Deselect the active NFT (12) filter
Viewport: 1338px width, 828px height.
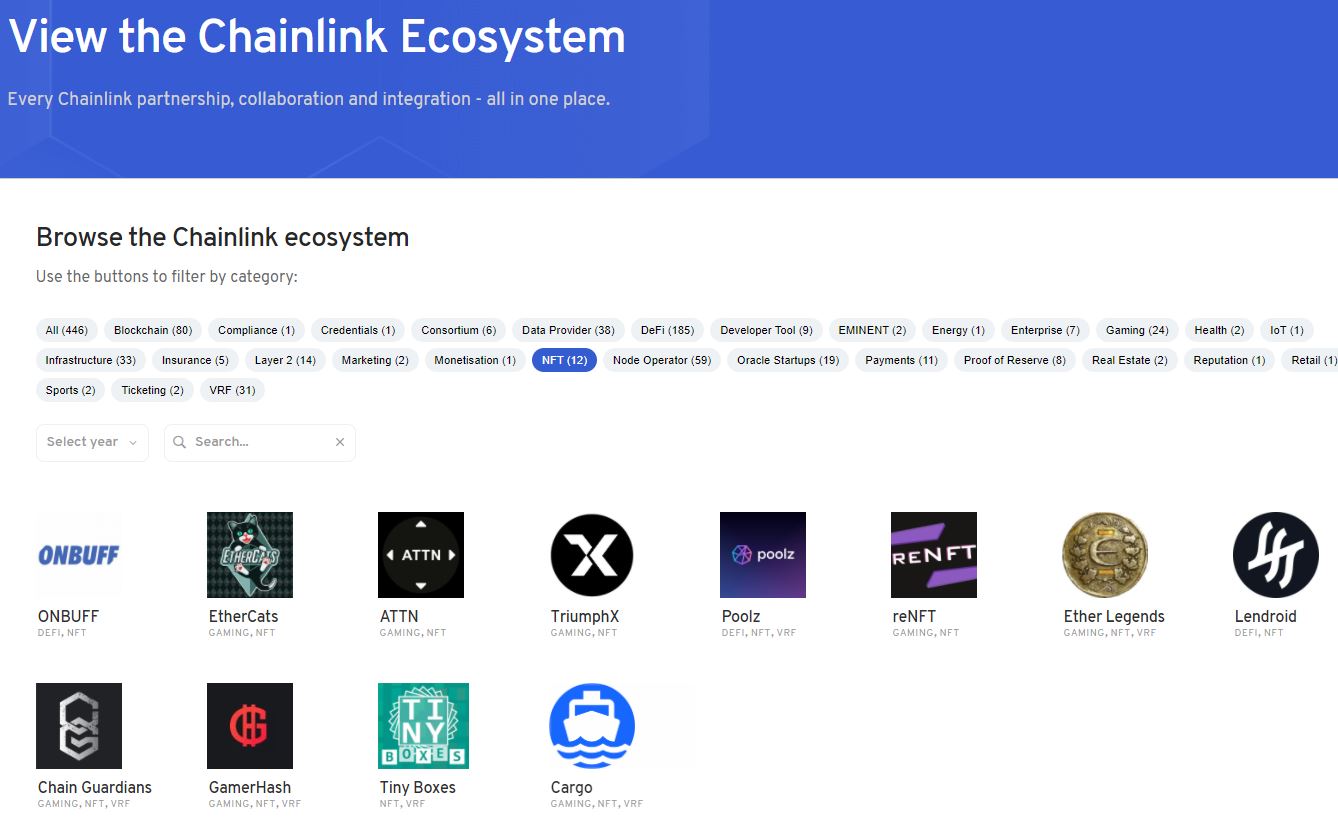(564, 360)
